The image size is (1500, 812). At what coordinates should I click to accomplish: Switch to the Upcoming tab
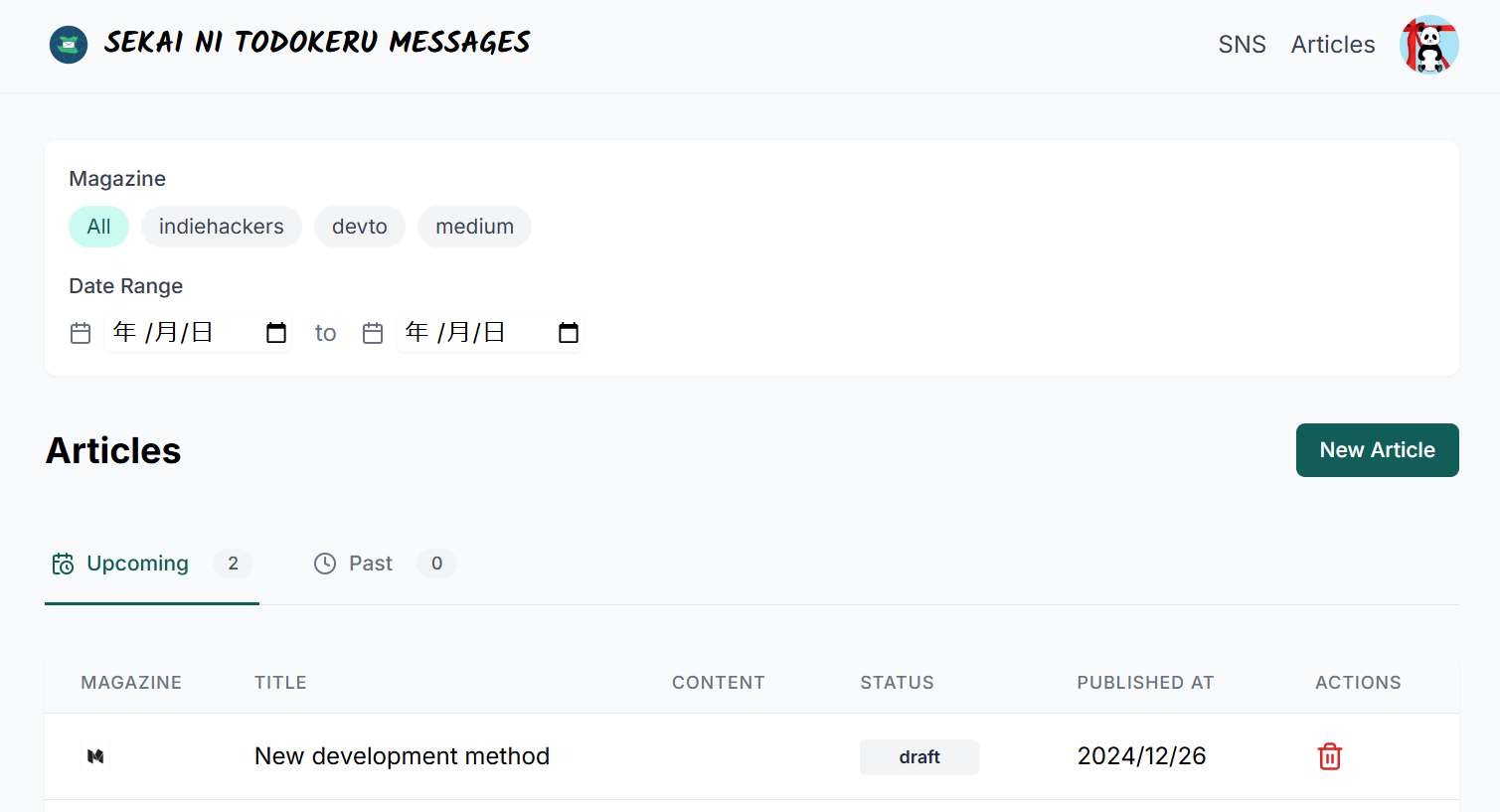coord(137,564)
